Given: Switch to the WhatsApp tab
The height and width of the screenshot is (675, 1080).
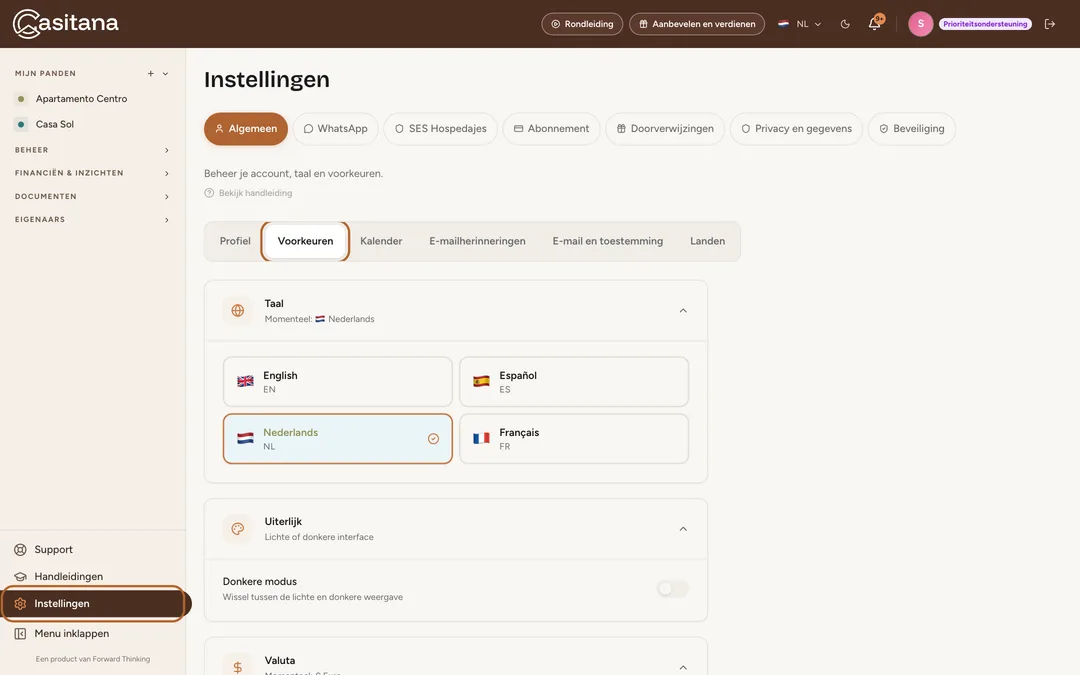Looking at the screenshot, I should click(335, 129).
